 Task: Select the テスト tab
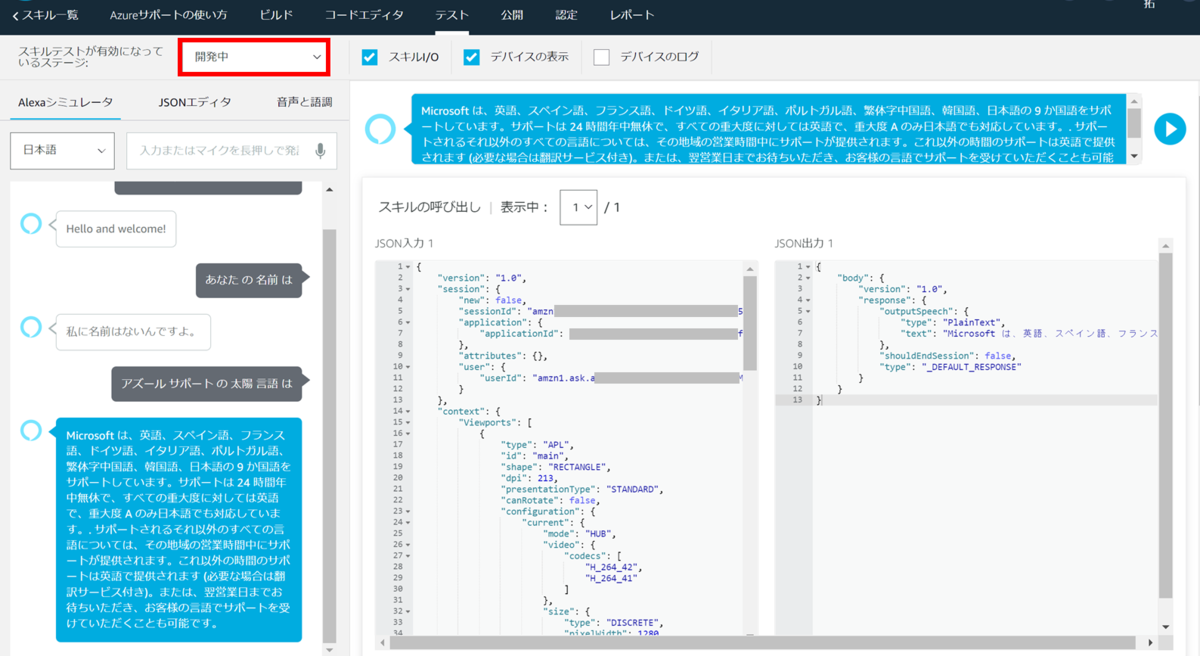(x=452, y=15)
